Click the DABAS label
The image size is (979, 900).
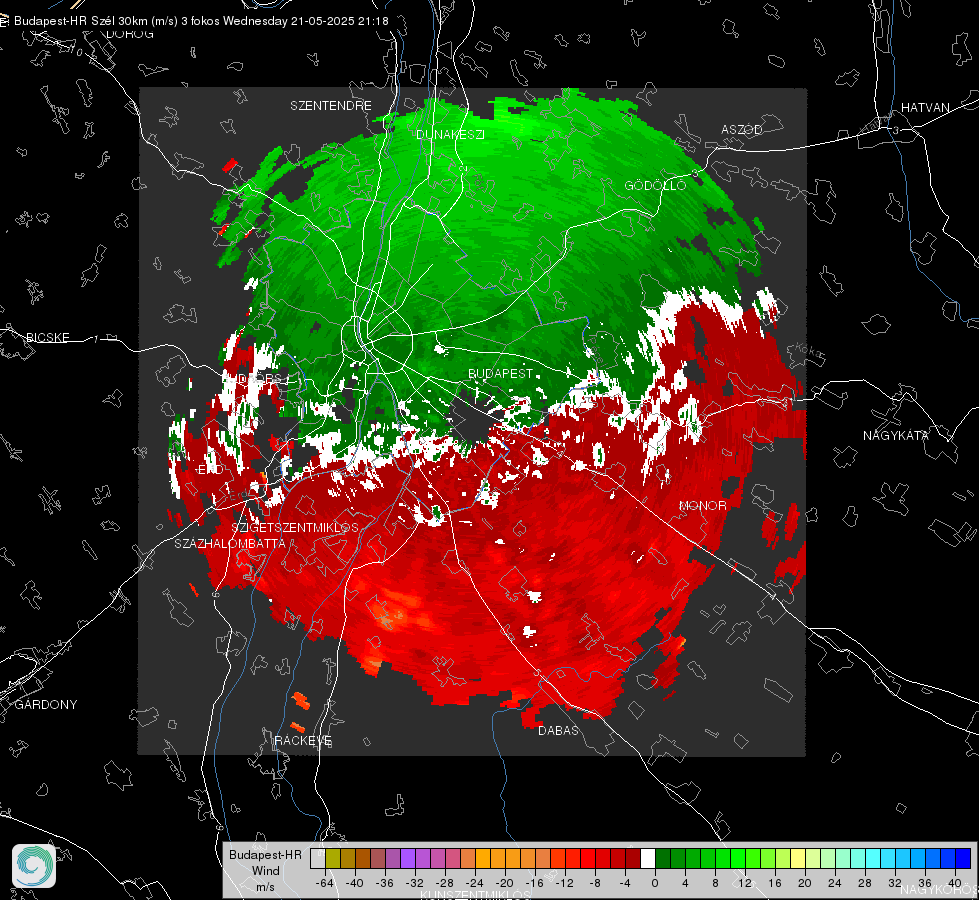[559, 730]
